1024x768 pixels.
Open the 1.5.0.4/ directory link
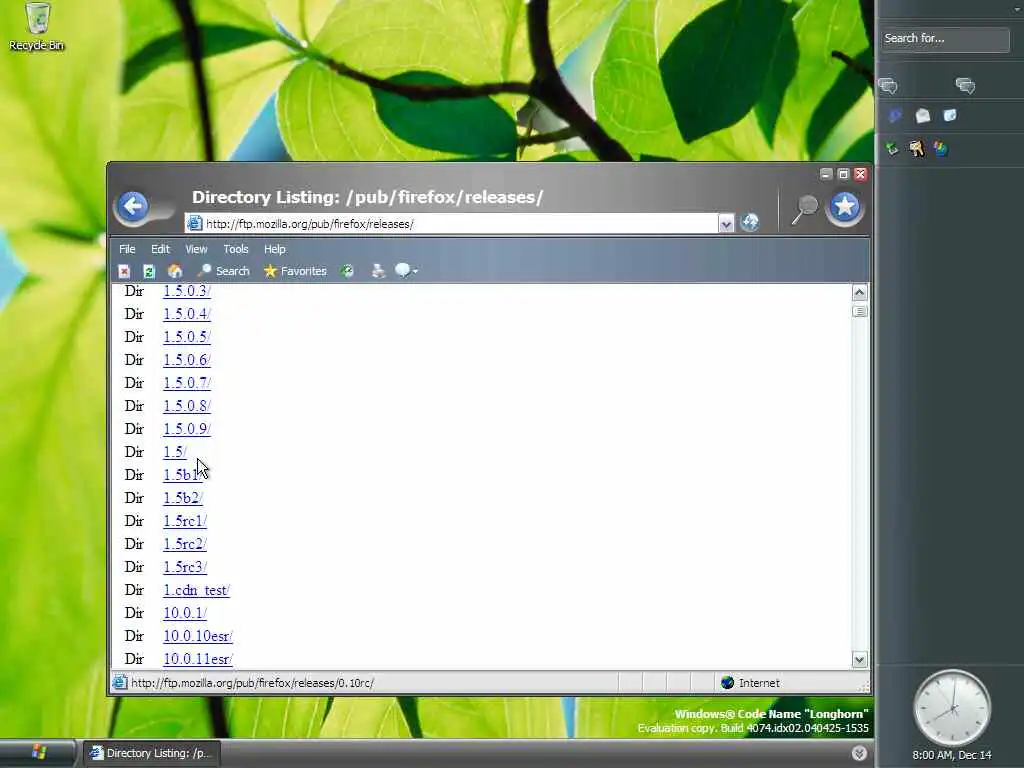(x=187, y=314)
